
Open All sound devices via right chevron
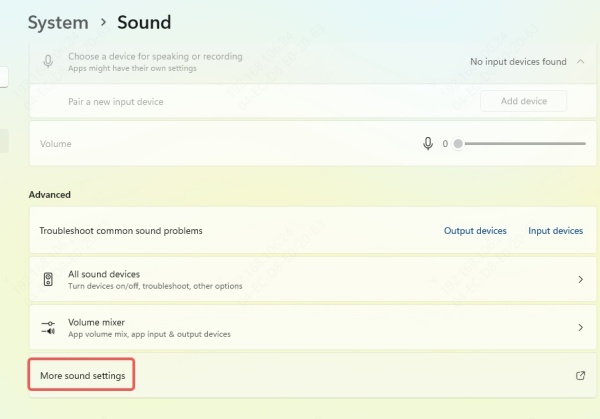580,279
